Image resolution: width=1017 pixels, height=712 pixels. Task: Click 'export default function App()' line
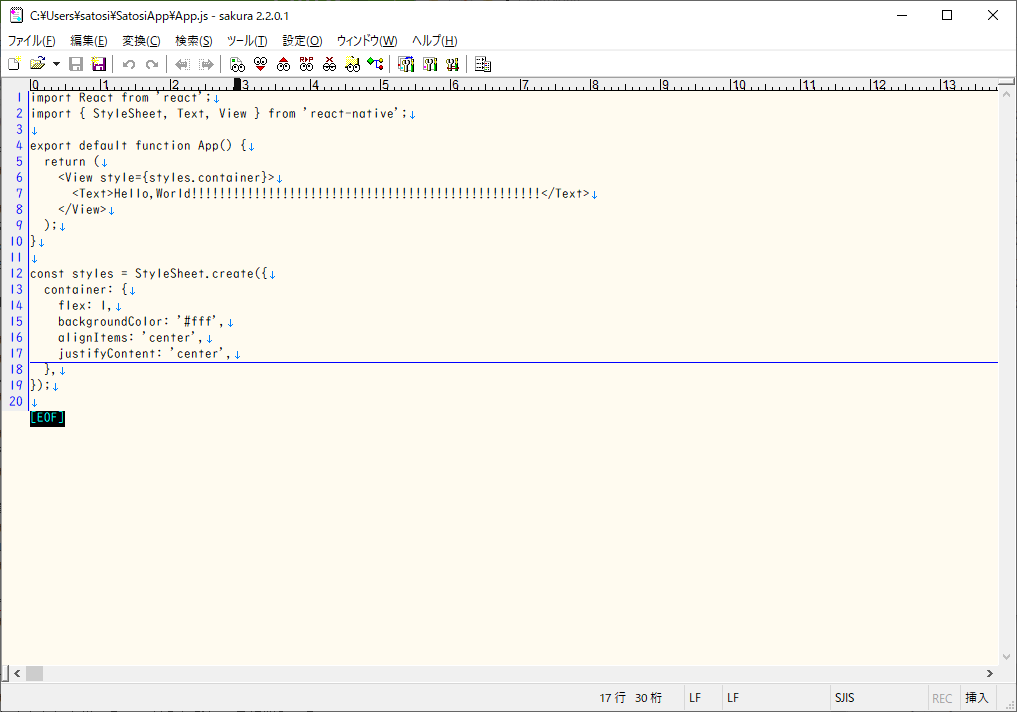click(138, 145)
